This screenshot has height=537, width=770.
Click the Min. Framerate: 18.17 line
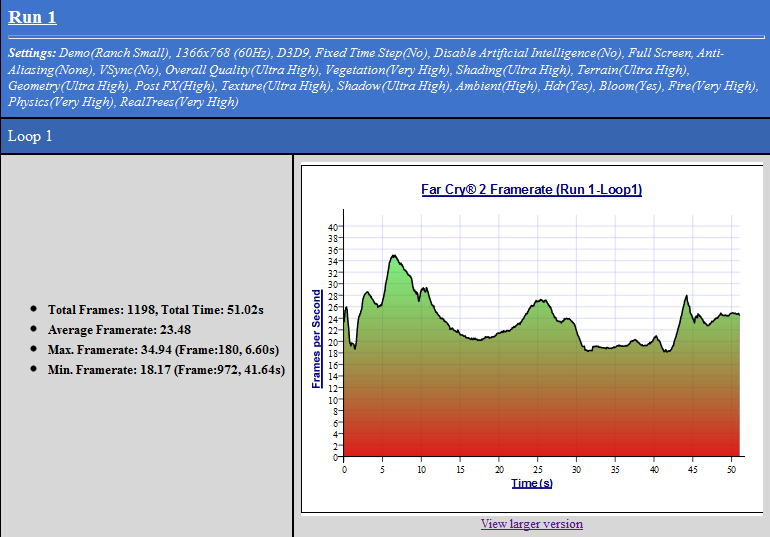tap(166, 370)
